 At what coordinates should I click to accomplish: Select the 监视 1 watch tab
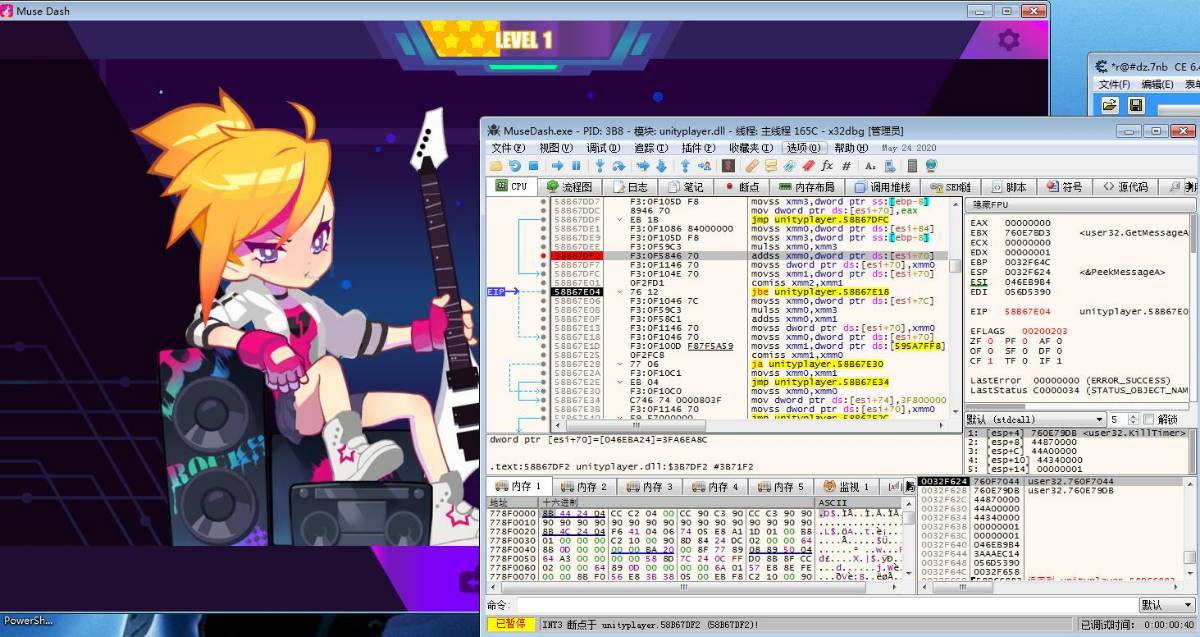click(x=845, y=487)
